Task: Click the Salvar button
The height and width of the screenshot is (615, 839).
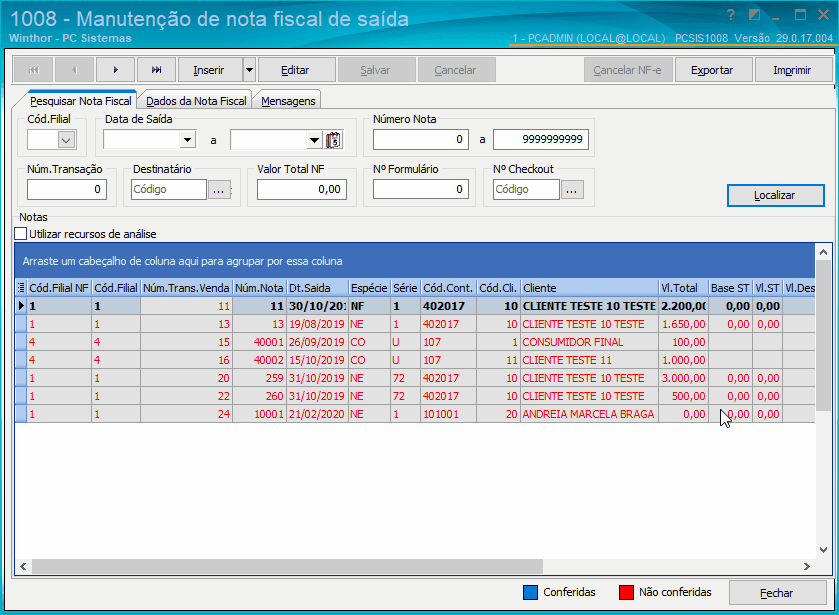Action: (x=376, y=70)
